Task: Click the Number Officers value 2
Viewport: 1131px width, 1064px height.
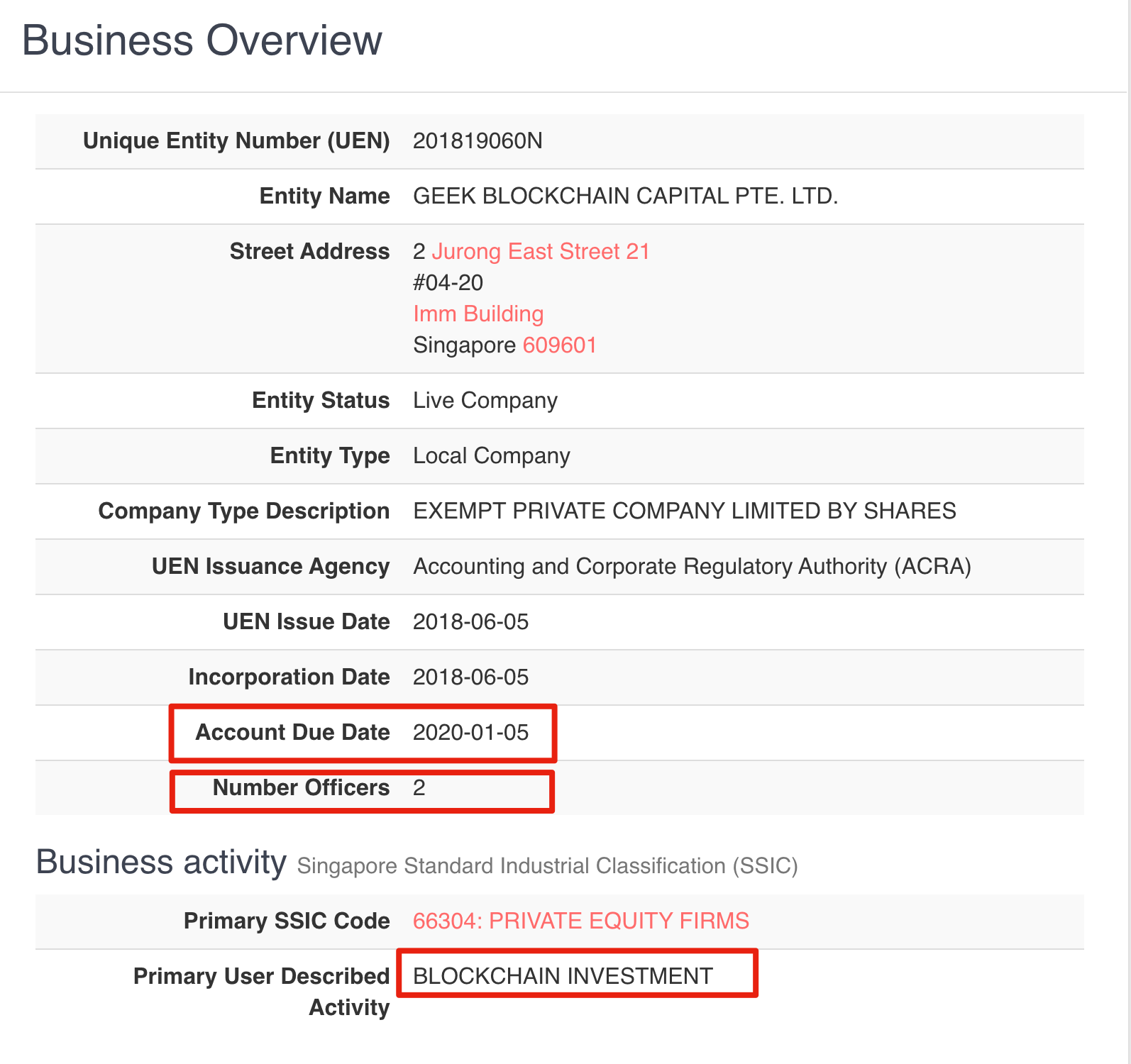Action: (x=419, y=788)
